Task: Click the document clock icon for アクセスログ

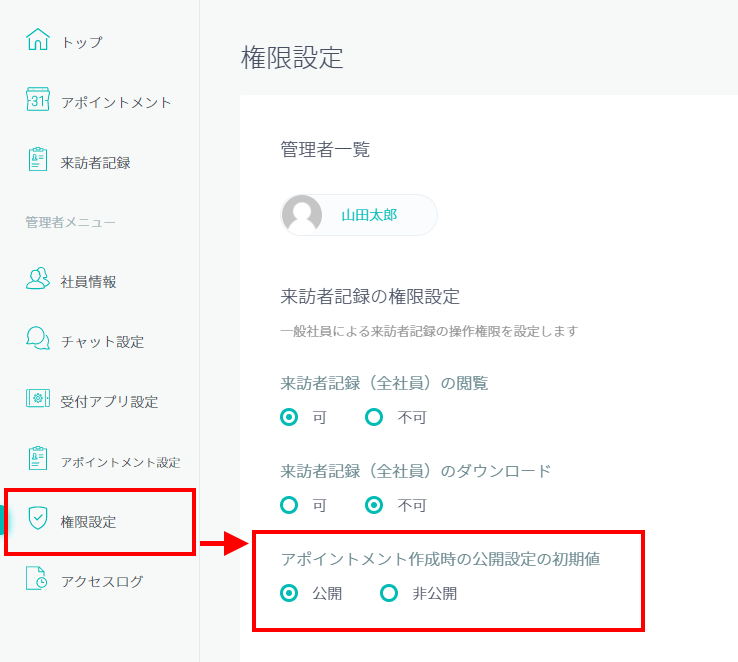Action: point(37,578)
